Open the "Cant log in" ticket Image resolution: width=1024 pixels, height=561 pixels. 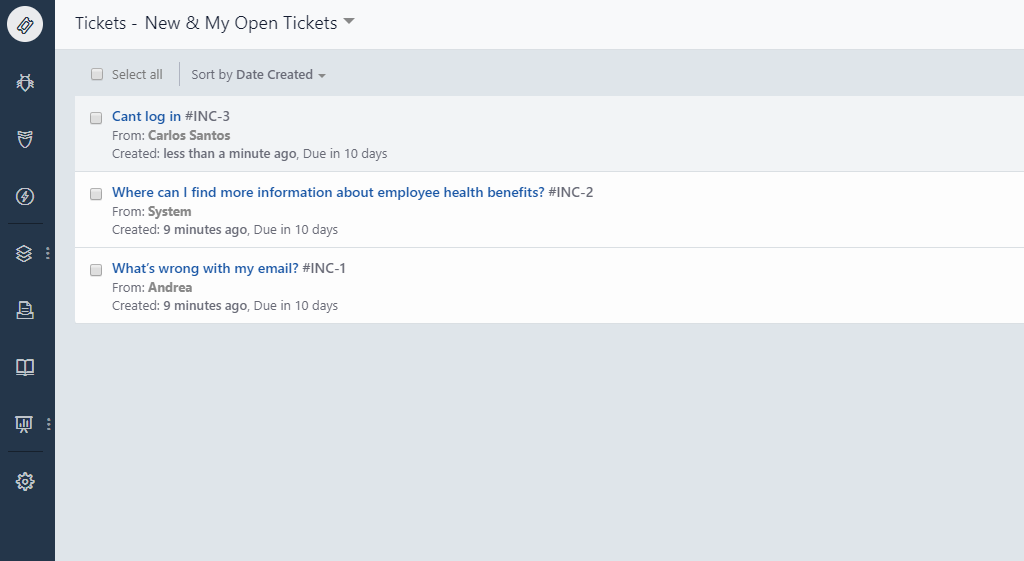point(146,116)
